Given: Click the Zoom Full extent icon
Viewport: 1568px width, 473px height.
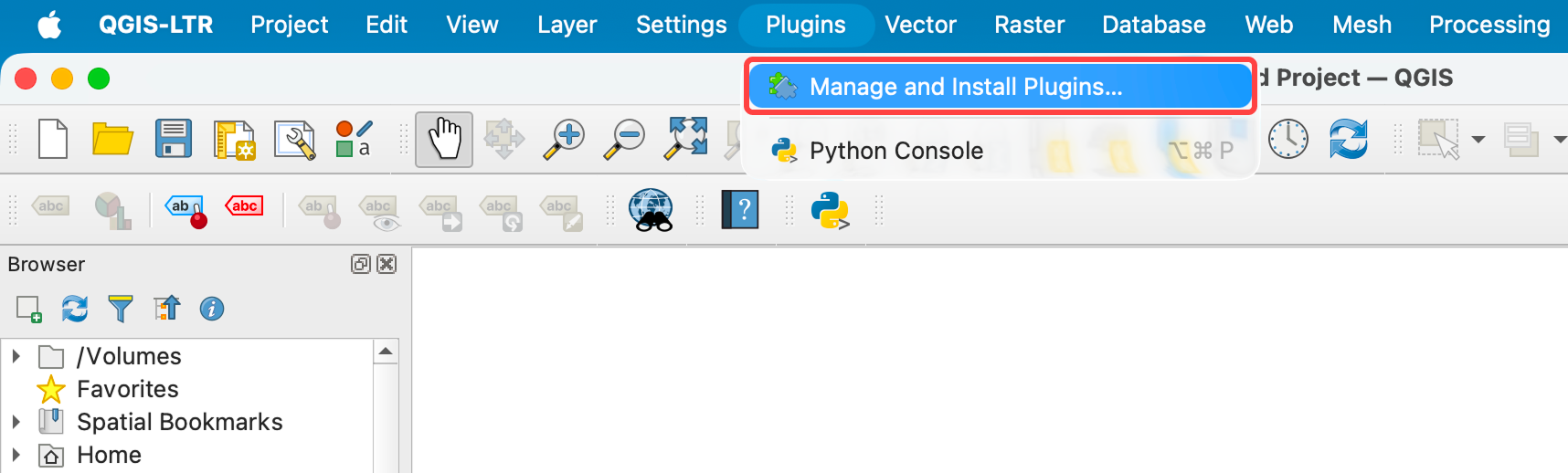Looking at the screenshot, I should point(685,139).
